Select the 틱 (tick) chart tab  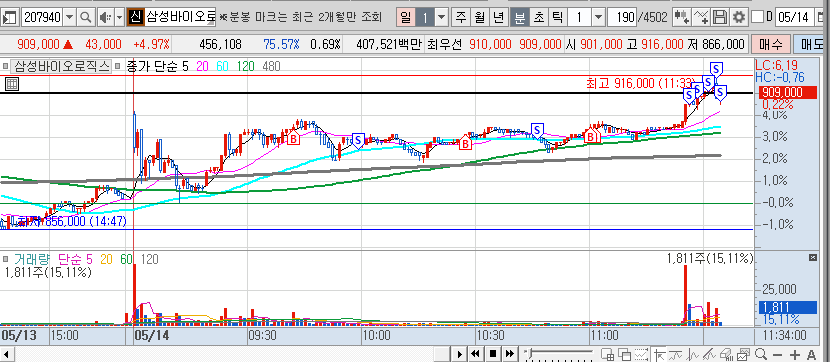557,17
